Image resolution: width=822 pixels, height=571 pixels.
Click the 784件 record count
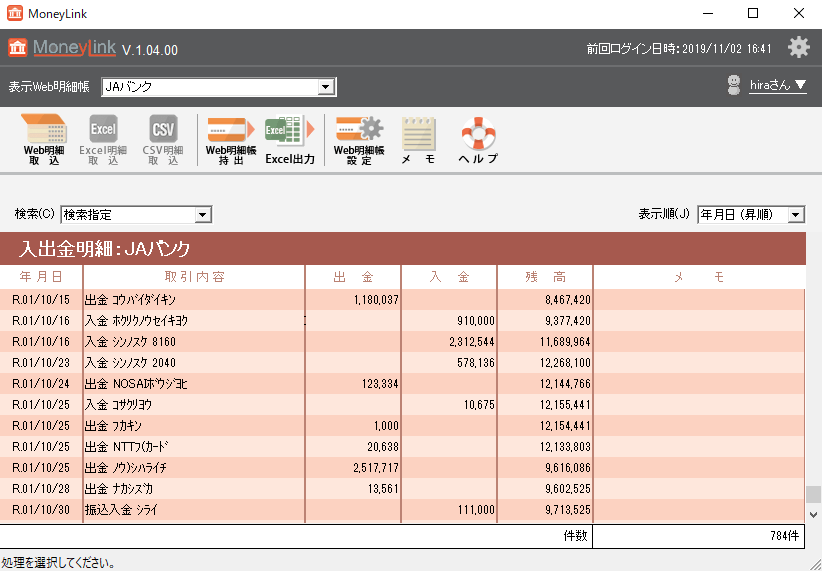784,536
